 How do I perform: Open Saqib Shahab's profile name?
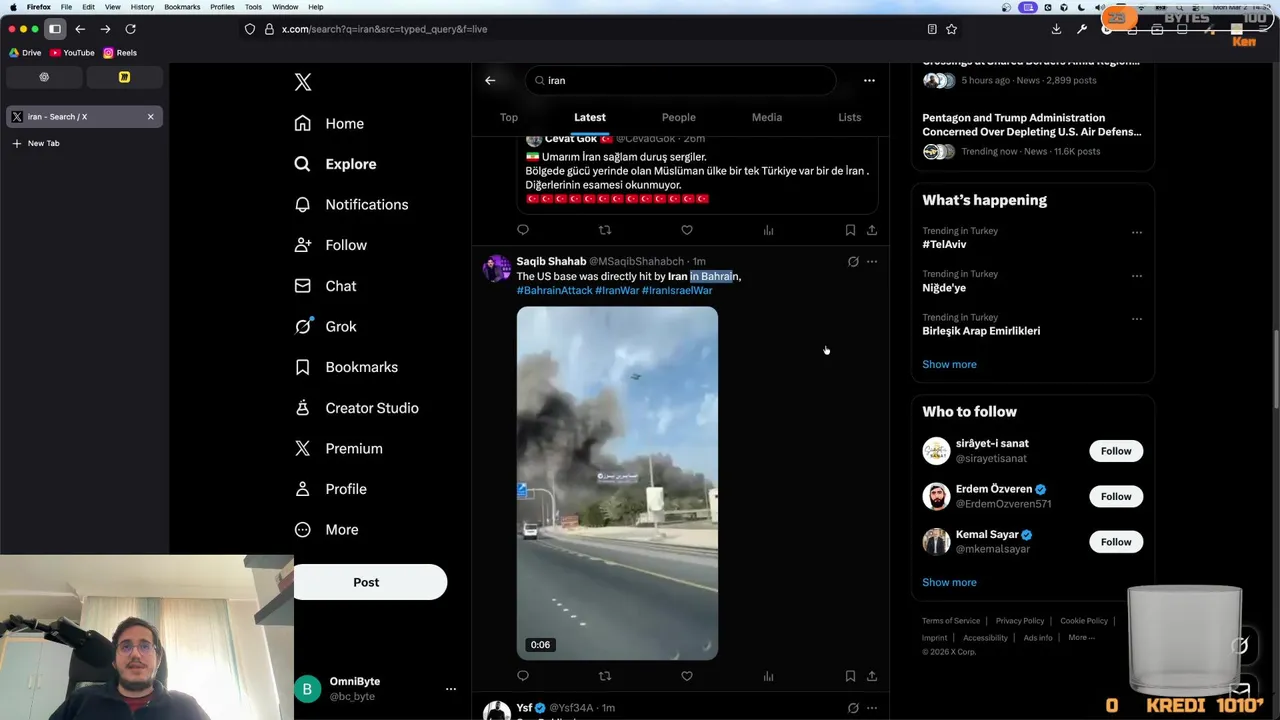coord(551,261)
